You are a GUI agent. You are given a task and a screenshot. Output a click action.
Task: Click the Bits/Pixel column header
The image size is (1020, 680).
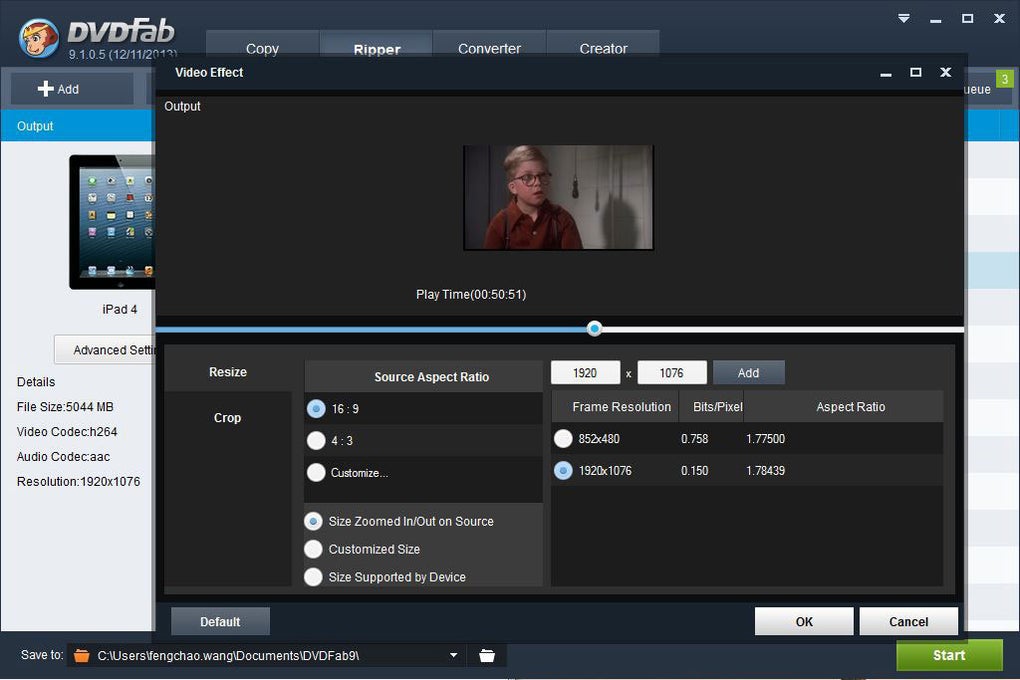(x=711, y=407)
